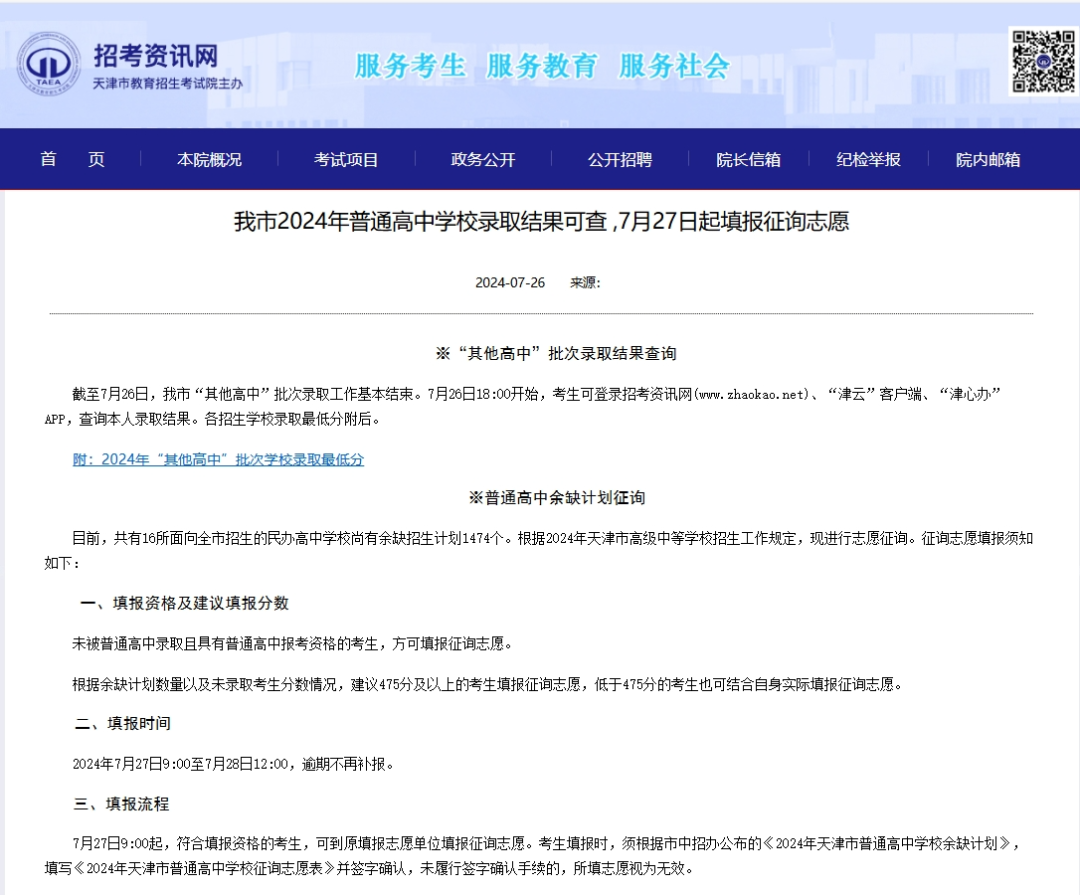
Task: Open the 本院概况 navigation menu
Action: pyautogui.click(x=209, y=159)
